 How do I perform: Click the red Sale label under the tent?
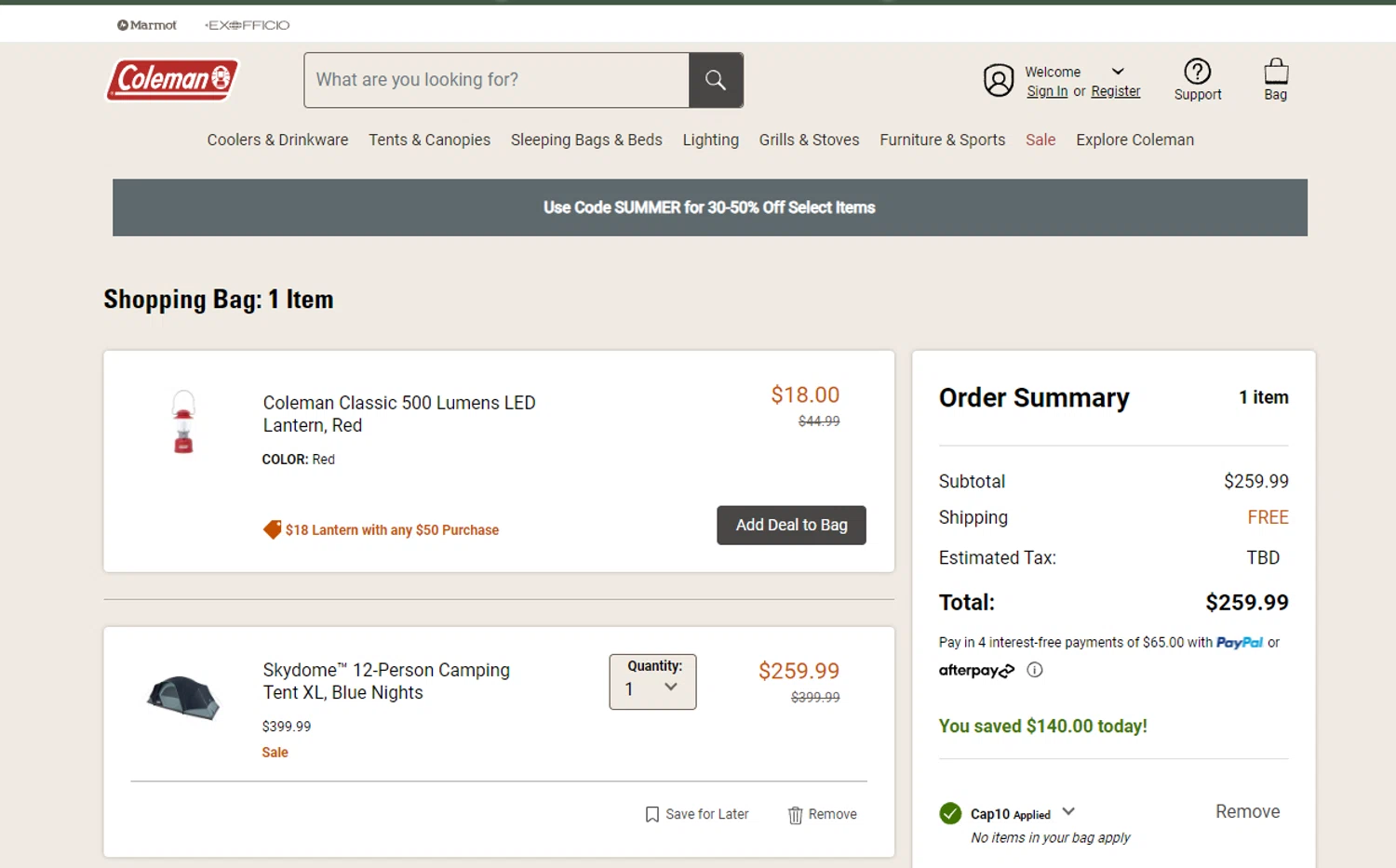point(275,753)
